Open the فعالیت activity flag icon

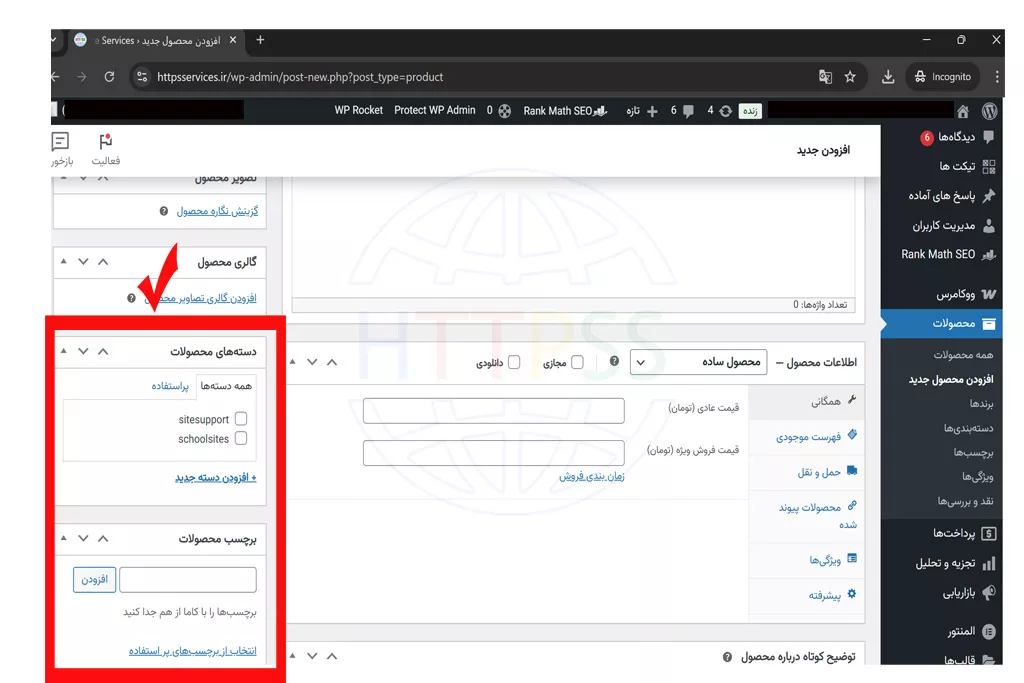pos(106,142)
